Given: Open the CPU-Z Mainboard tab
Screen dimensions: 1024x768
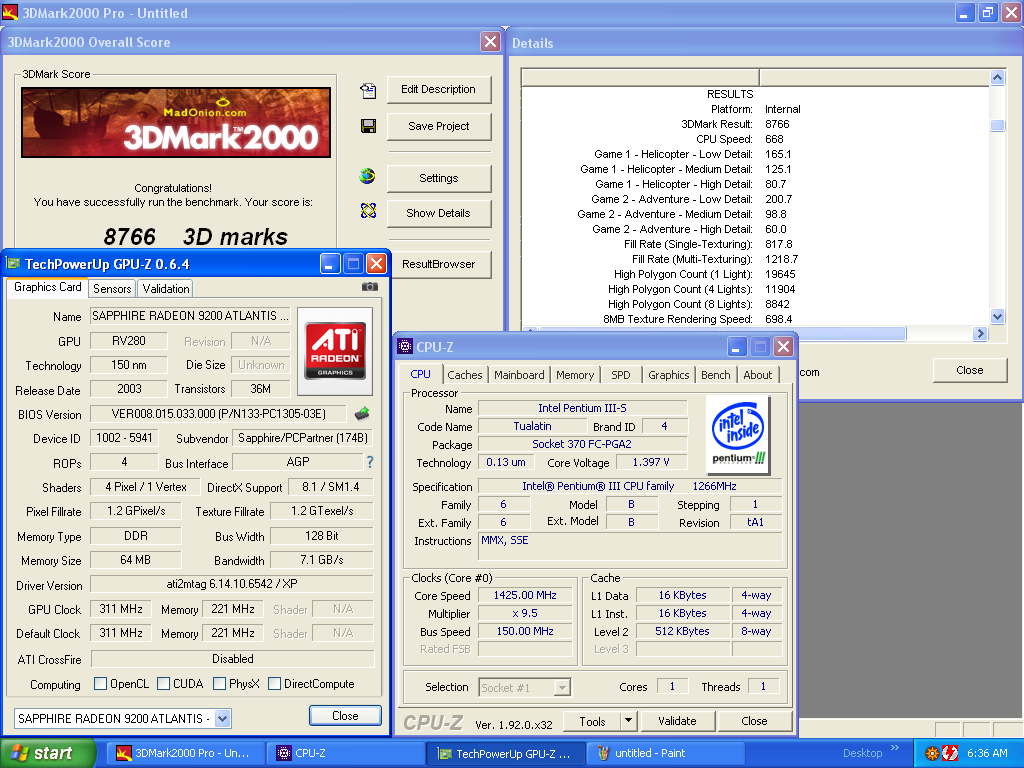Looking at the screenshot, I should tap(519, 375).
